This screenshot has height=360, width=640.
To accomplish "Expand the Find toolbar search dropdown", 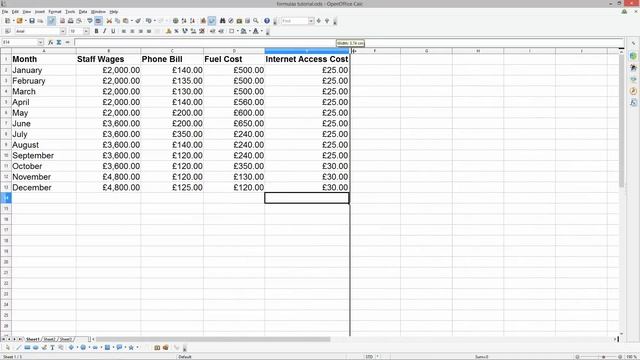I will tap(311, 21).
